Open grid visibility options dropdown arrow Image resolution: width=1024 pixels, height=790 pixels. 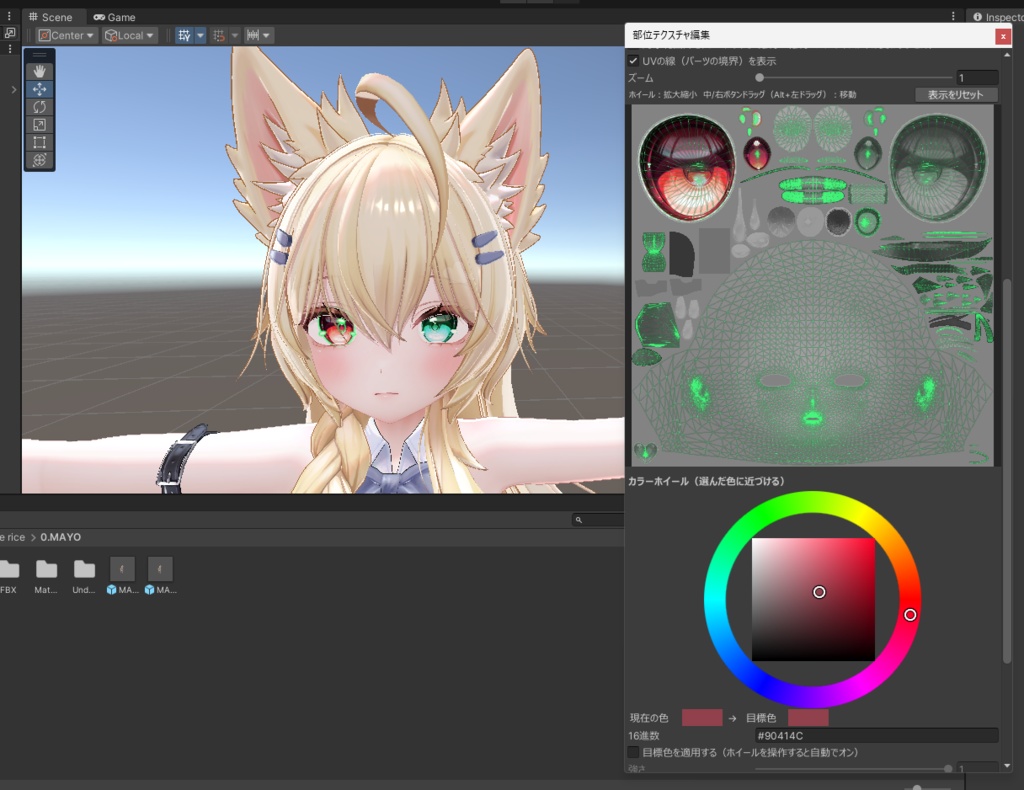click(200, 35)
